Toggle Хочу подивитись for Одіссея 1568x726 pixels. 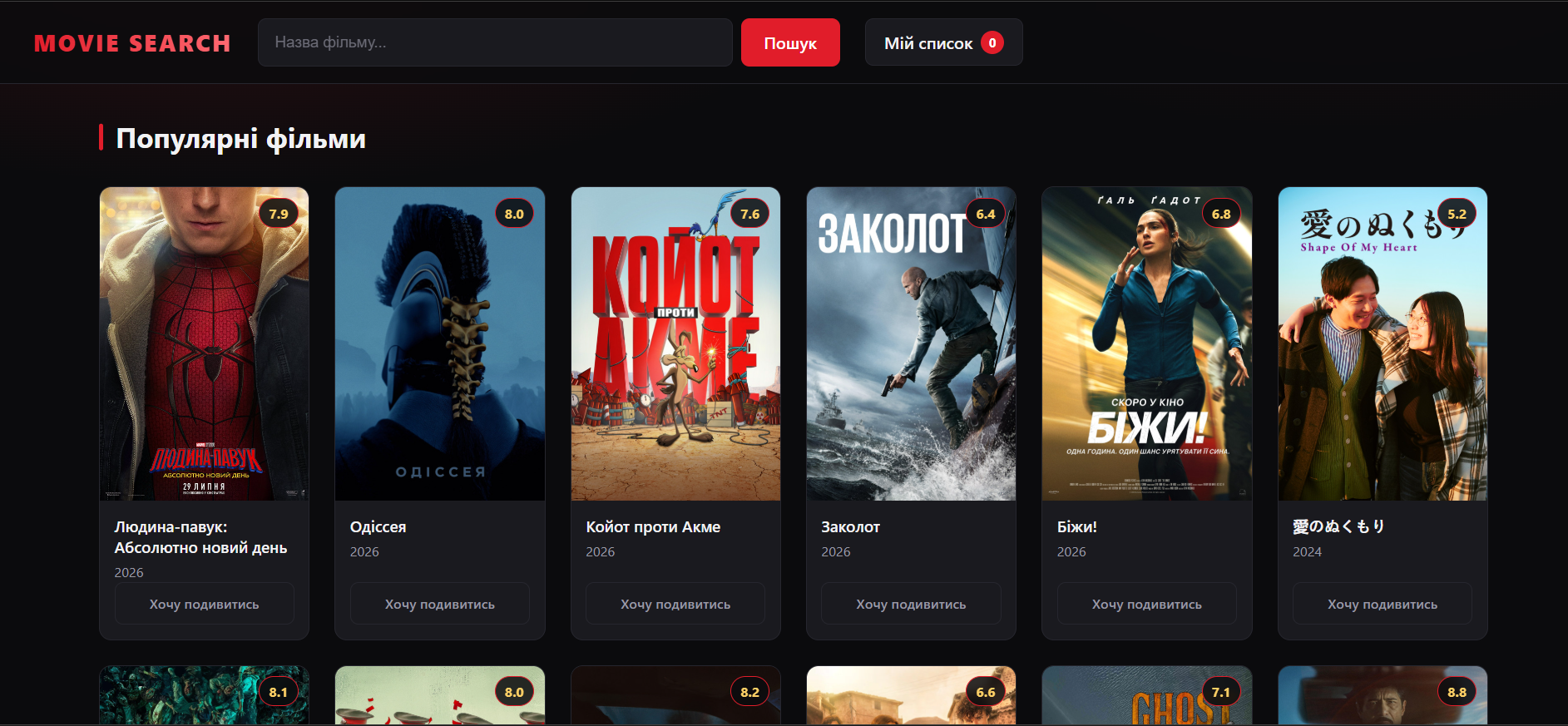[x=440, y=604]
